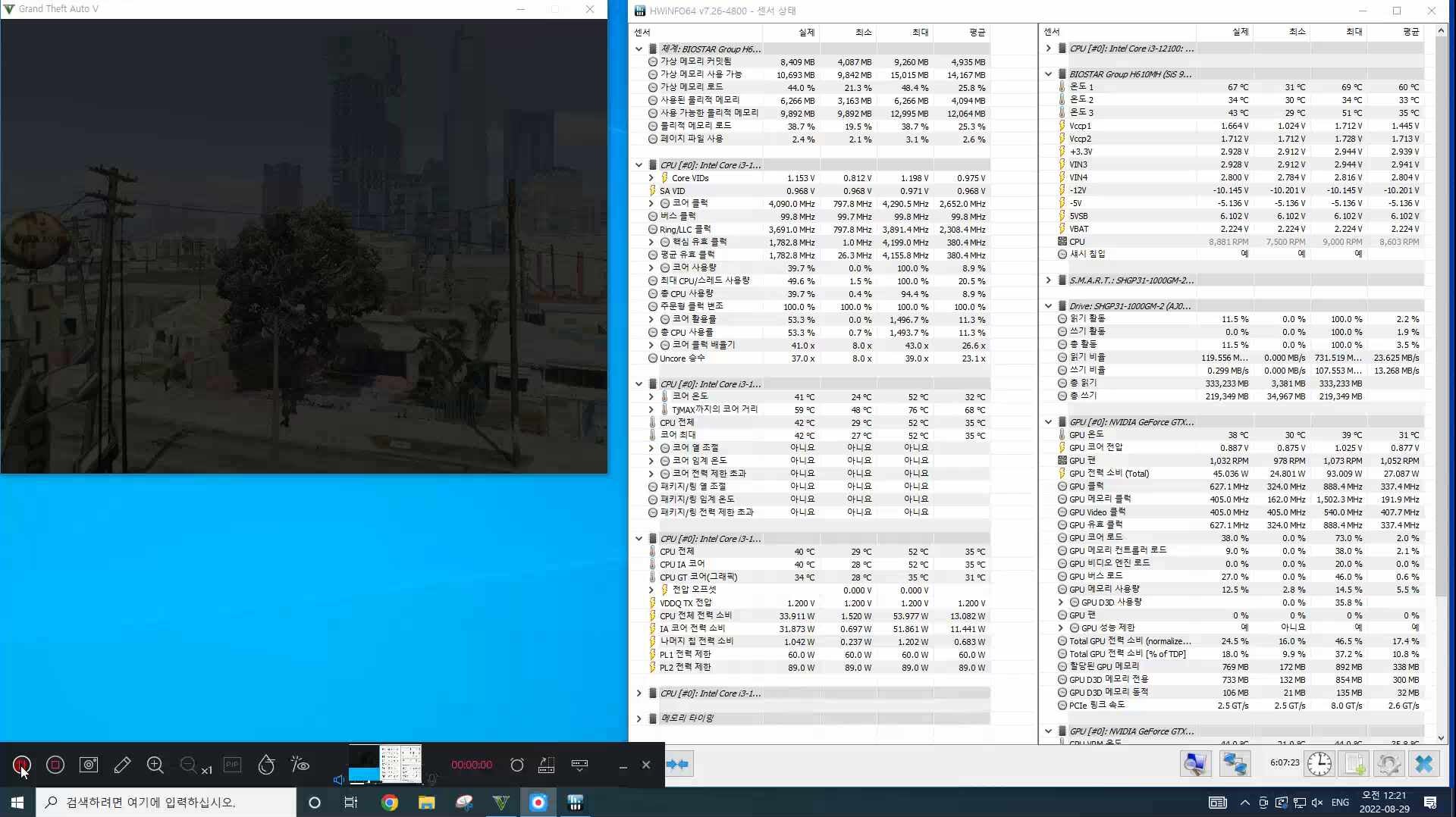Toggle the PIP picture-in-picture option
This screenshot has width=1456, height=817.
(232, 765)
